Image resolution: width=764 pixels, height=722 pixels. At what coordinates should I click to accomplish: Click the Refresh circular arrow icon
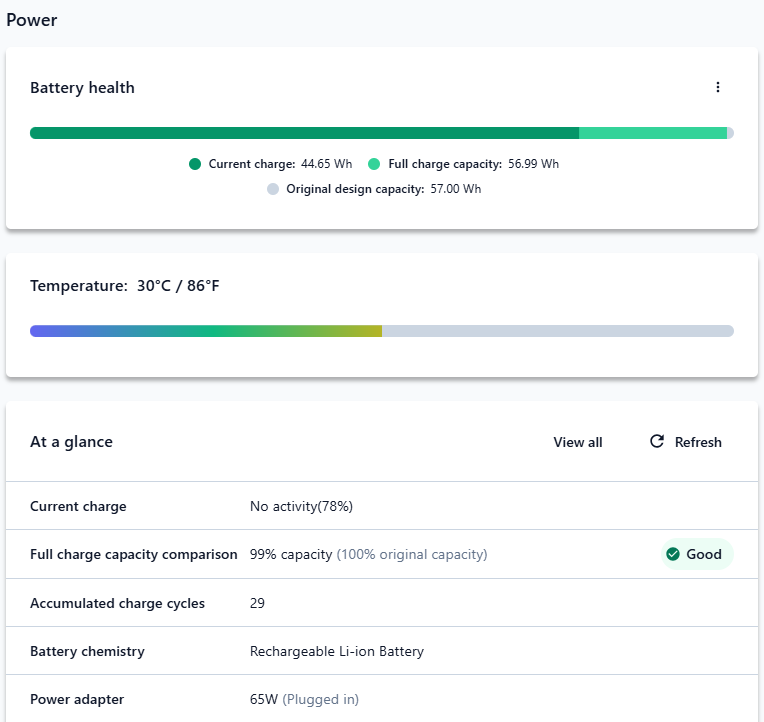tap(657, 441)
